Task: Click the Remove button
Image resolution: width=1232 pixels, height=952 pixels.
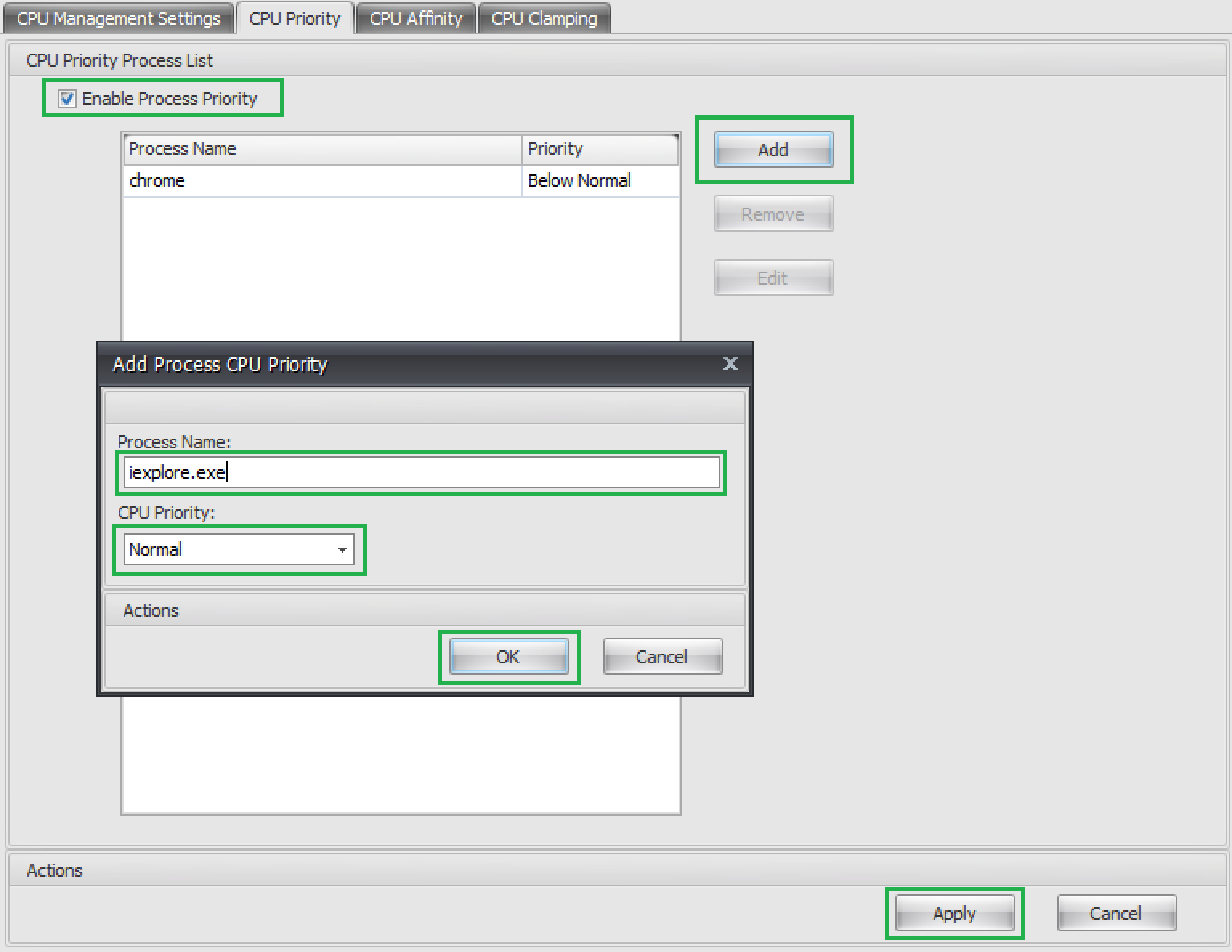Action: pos(773,214)
